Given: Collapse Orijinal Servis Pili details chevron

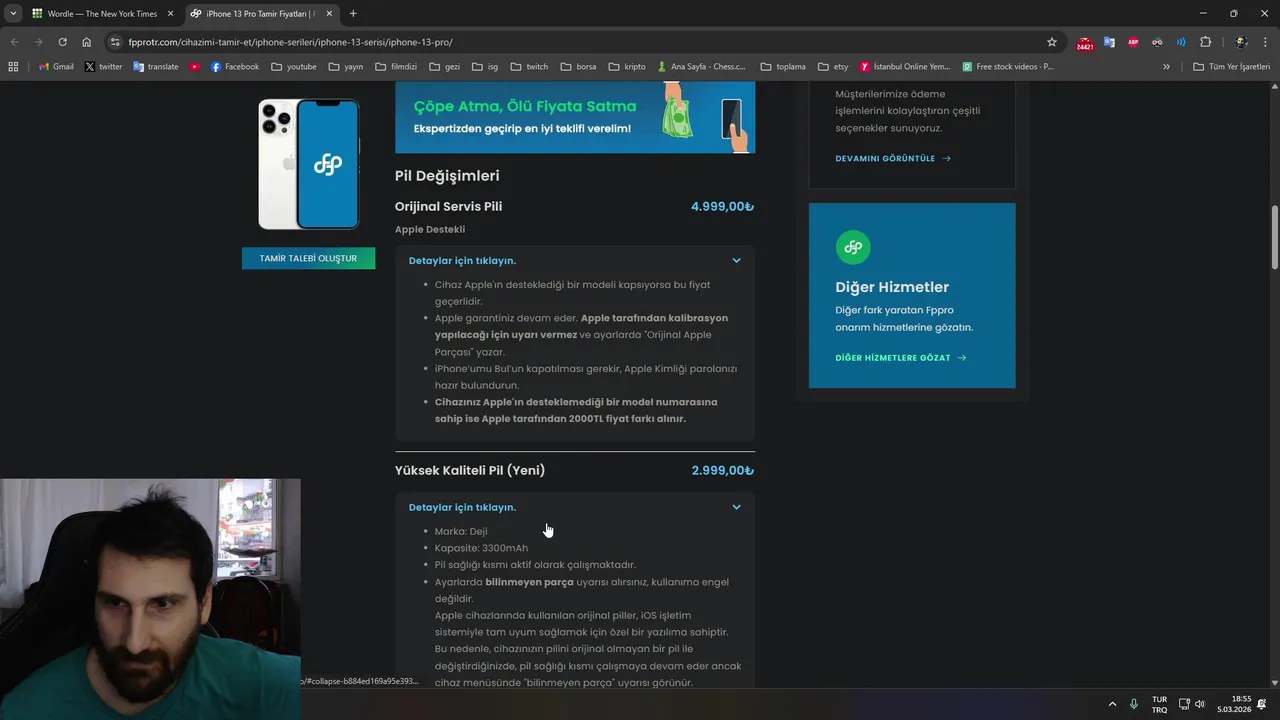Looking at the screenshot, I should click(x=736, y=261).
